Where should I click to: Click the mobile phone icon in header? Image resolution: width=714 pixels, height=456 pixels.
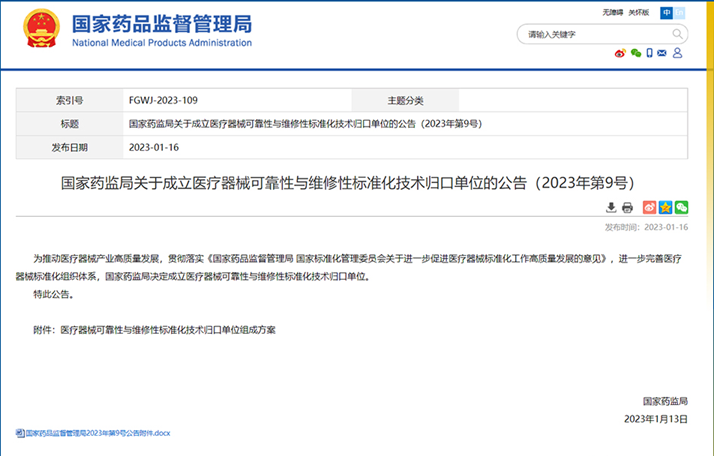(x=649, y=54)
